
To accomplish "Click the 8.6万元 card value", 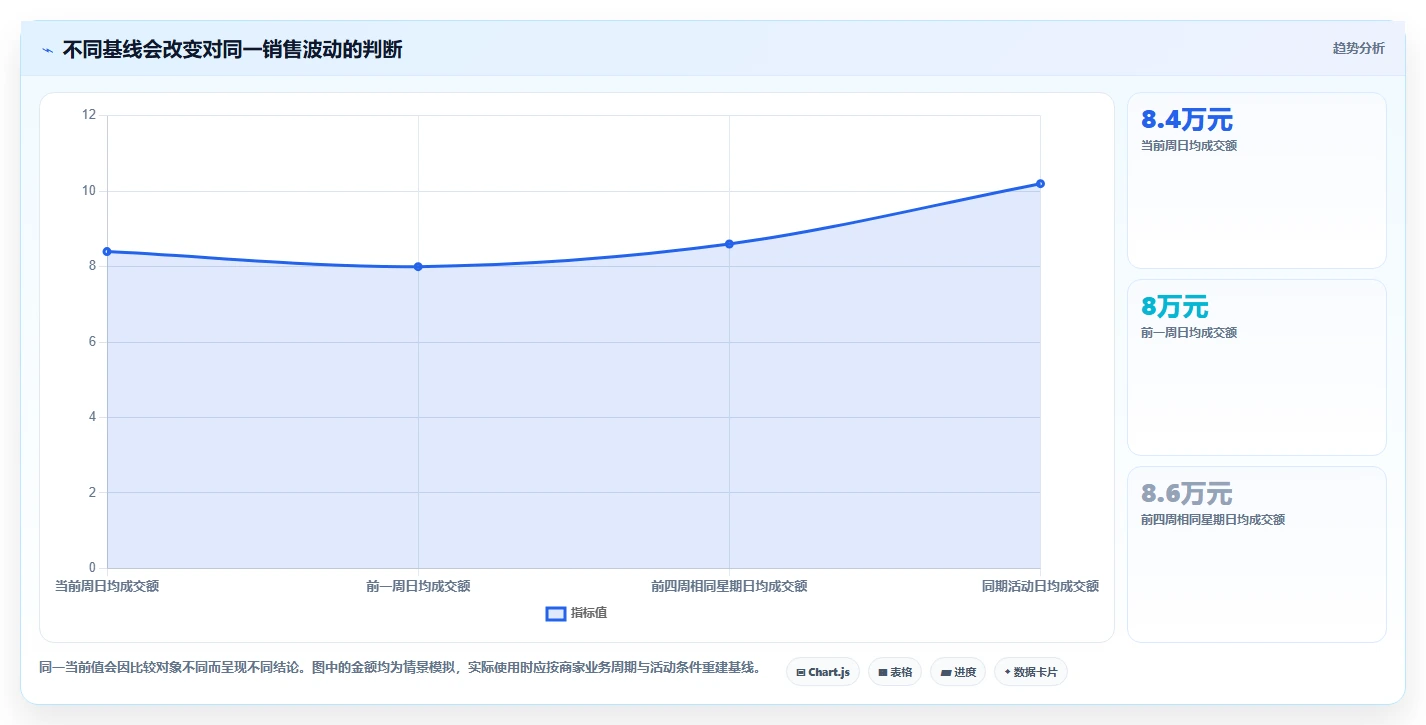I will (x=1187, y=494).
